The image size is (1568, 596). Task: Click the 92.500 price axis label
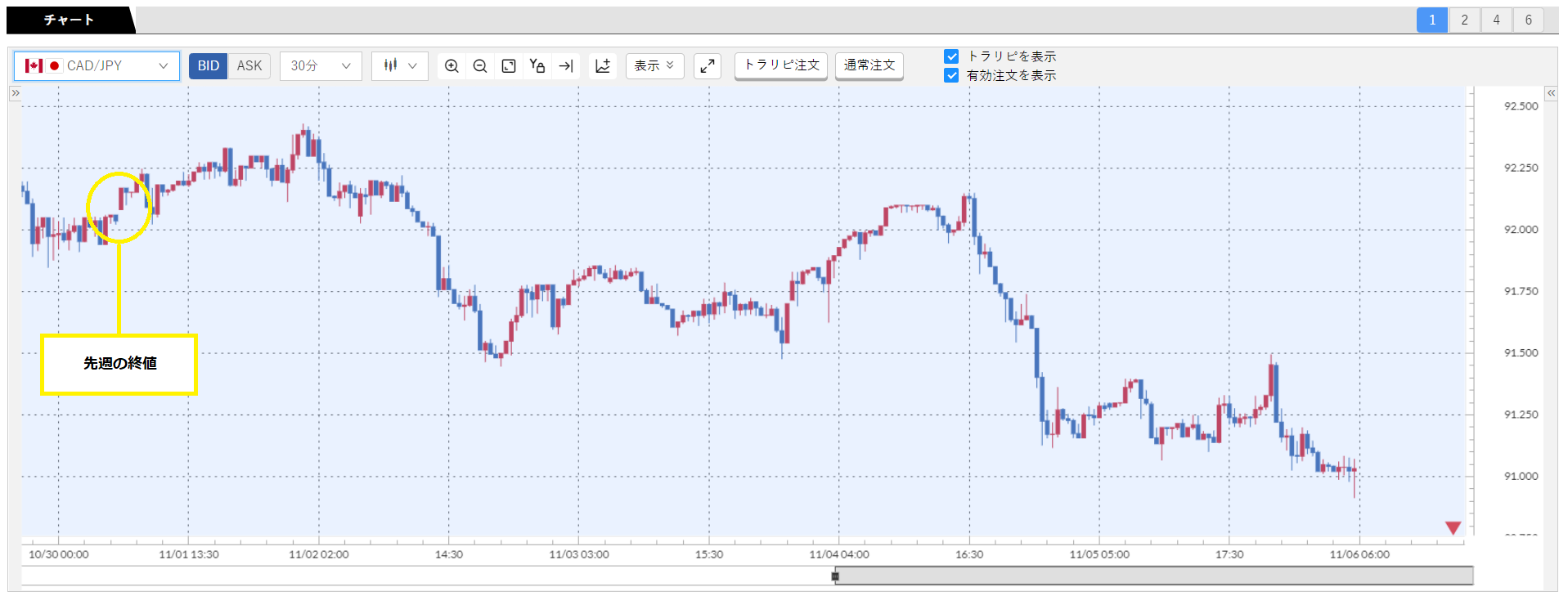click(1521, 106)
